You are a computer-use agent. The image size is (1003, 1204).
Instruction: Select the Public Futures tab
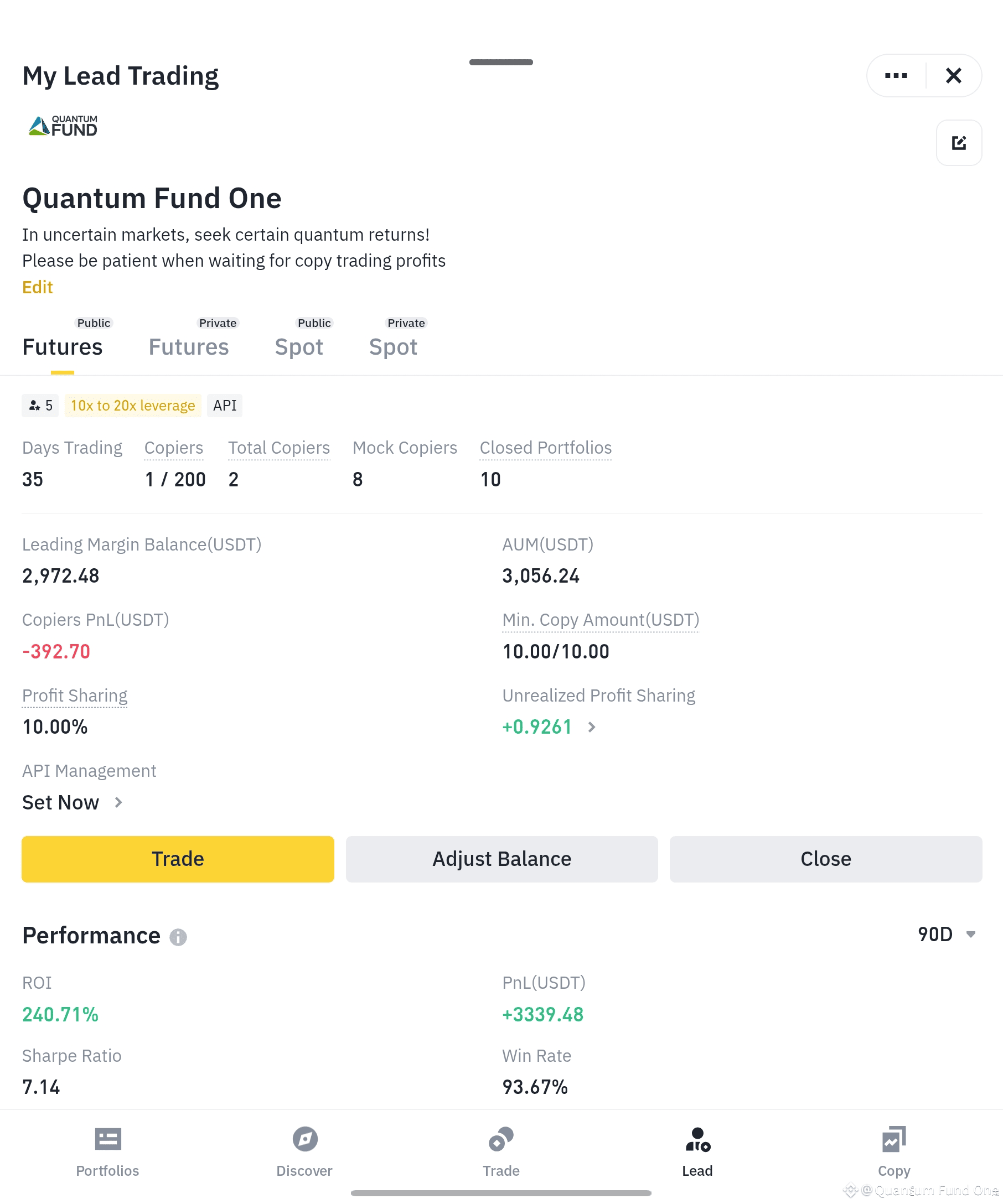[63, 346]
